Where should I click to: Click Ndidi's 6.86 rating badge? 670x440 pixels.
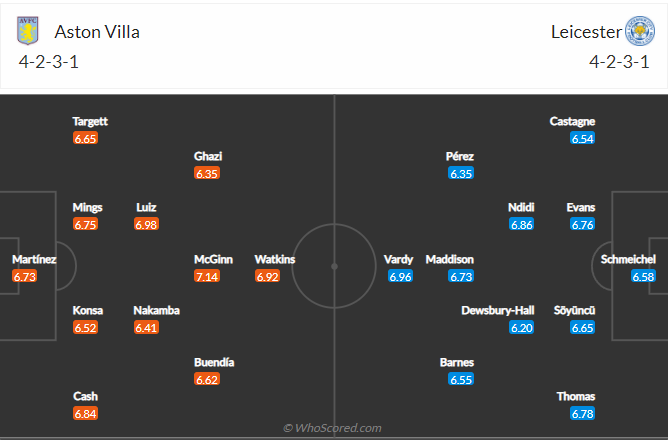(521, 224)
